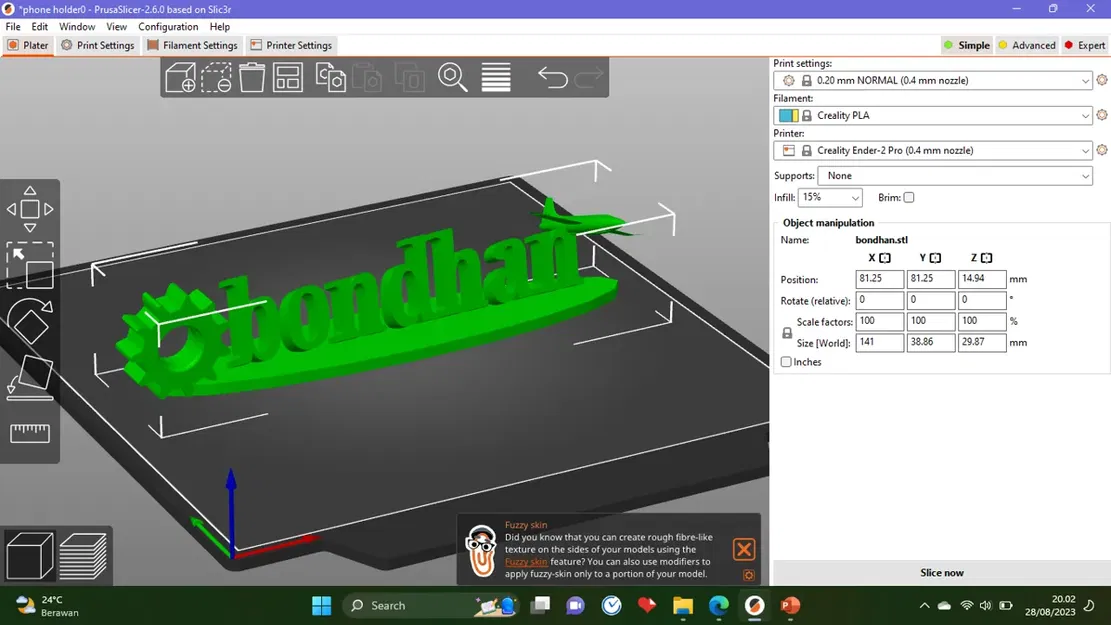Select Expert mode
This screenshot has height=625, width=1111.
pos(1084,45)
